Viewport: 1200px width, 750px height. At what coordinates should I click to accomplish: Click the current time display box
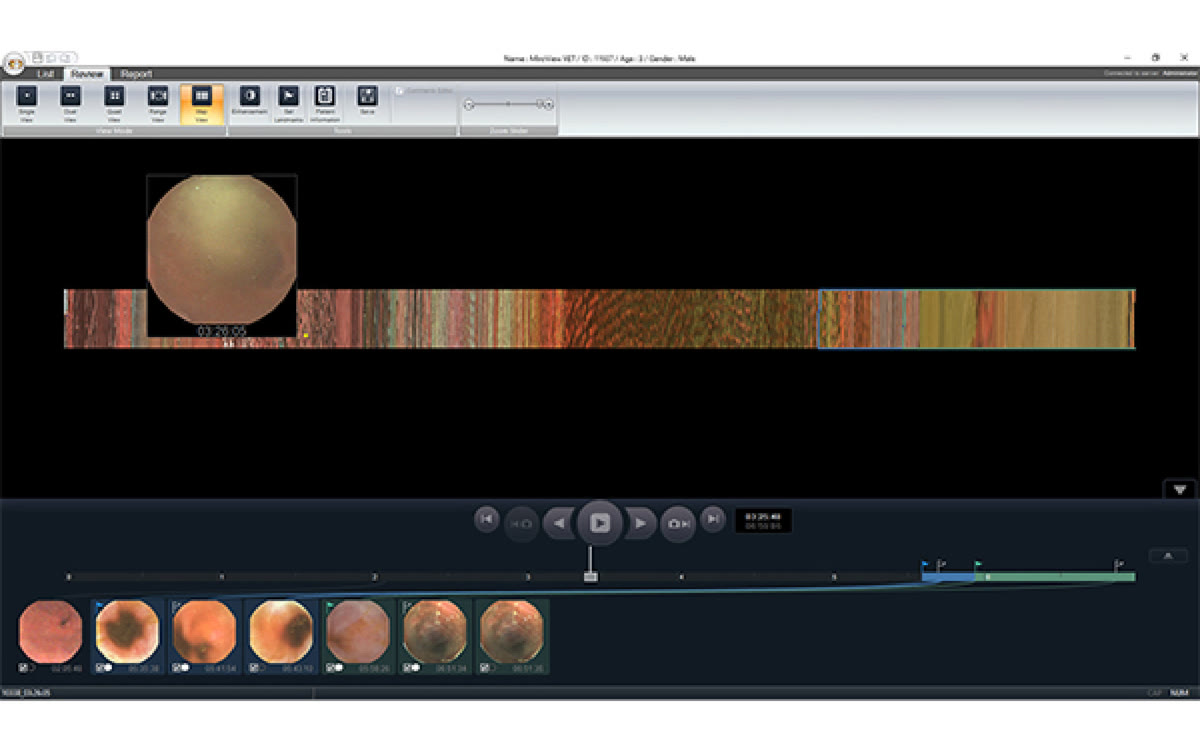click(x=763, y=520)
